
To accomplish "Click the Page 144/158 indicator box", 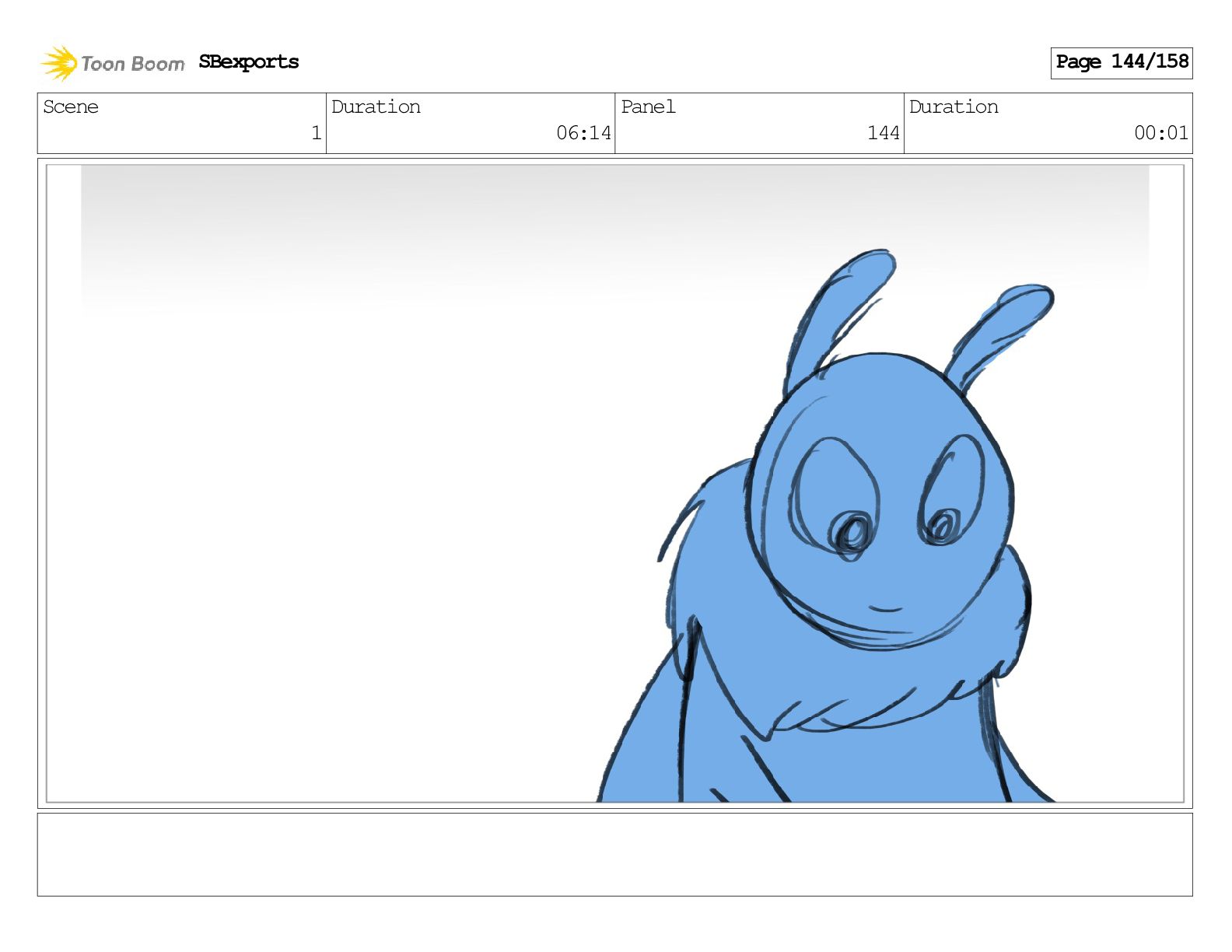I will [1121, 62].
